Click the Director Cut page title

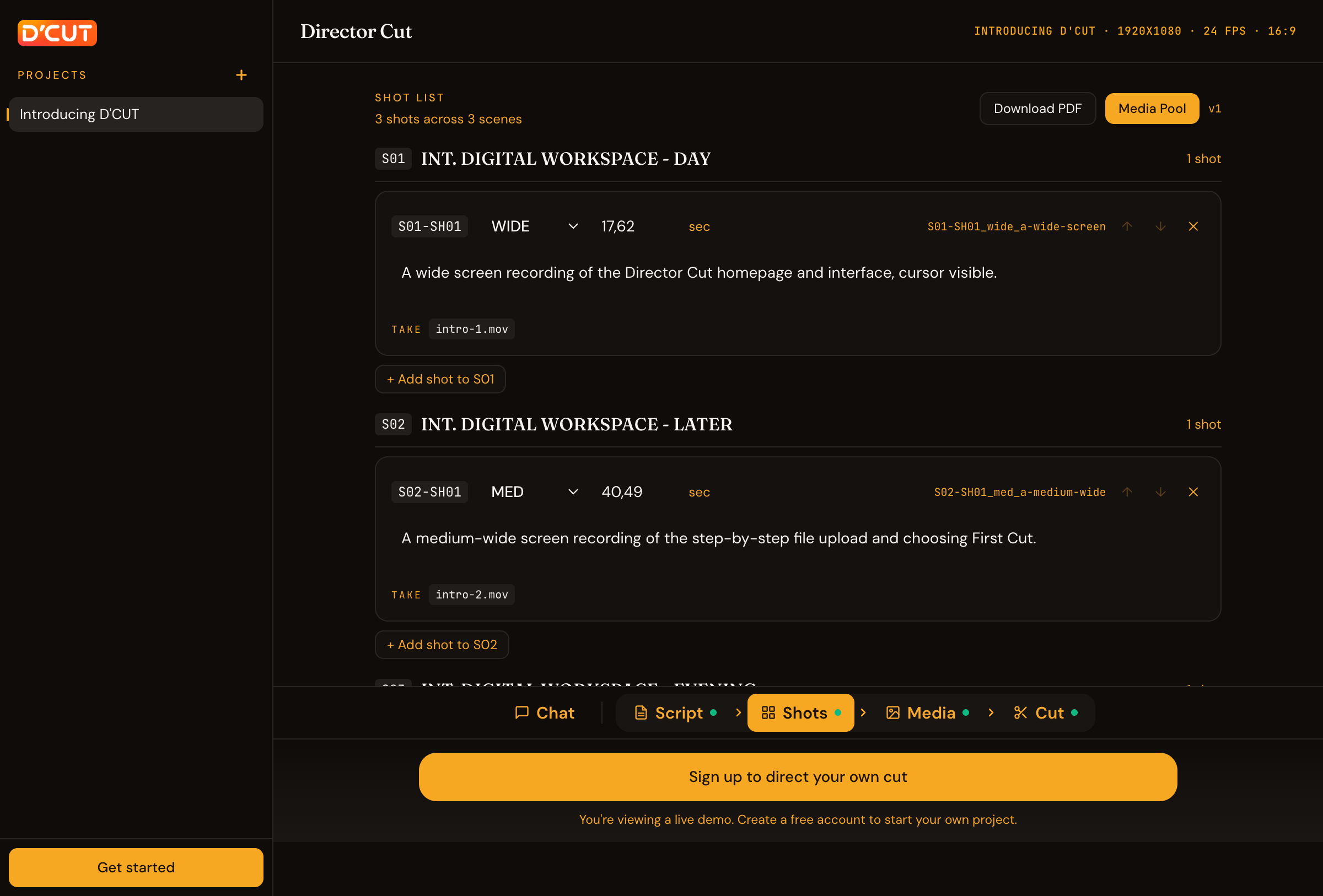[356, 31]
